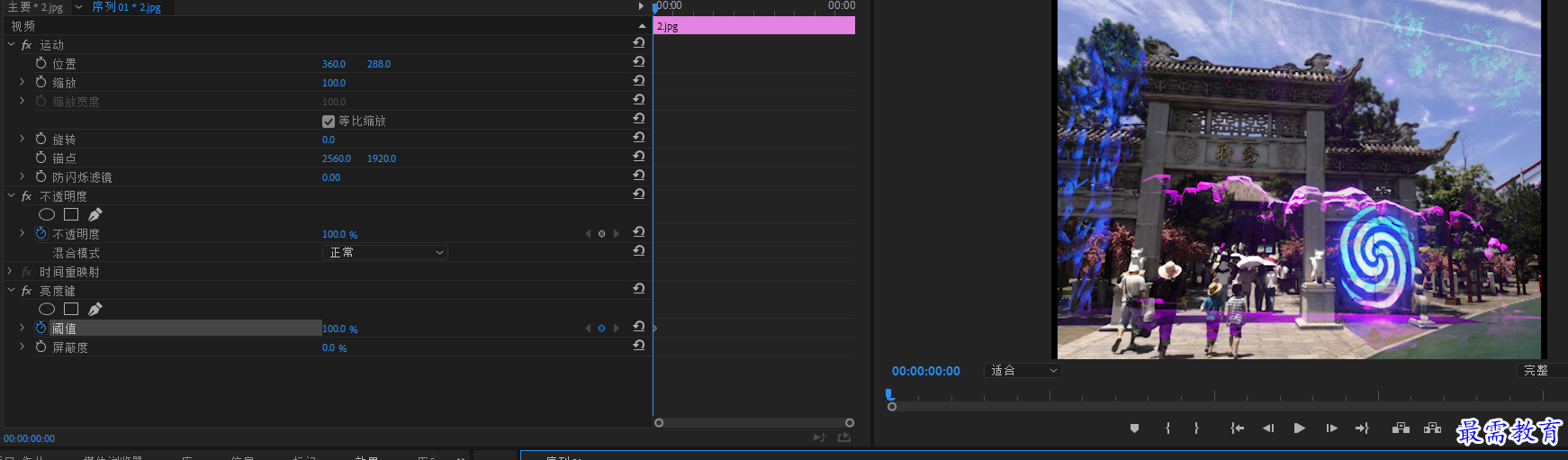Select pen mask tool under 亮度键
Viewport: 1568px width, 460px height.
[x=95, y=309]
